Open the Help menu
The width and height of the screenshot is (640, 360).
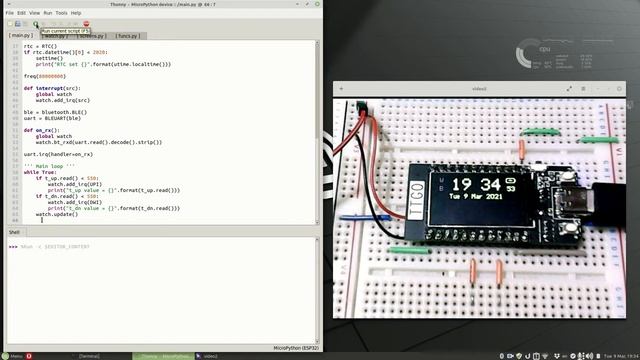pyautogui.click(x=76, y=13)
